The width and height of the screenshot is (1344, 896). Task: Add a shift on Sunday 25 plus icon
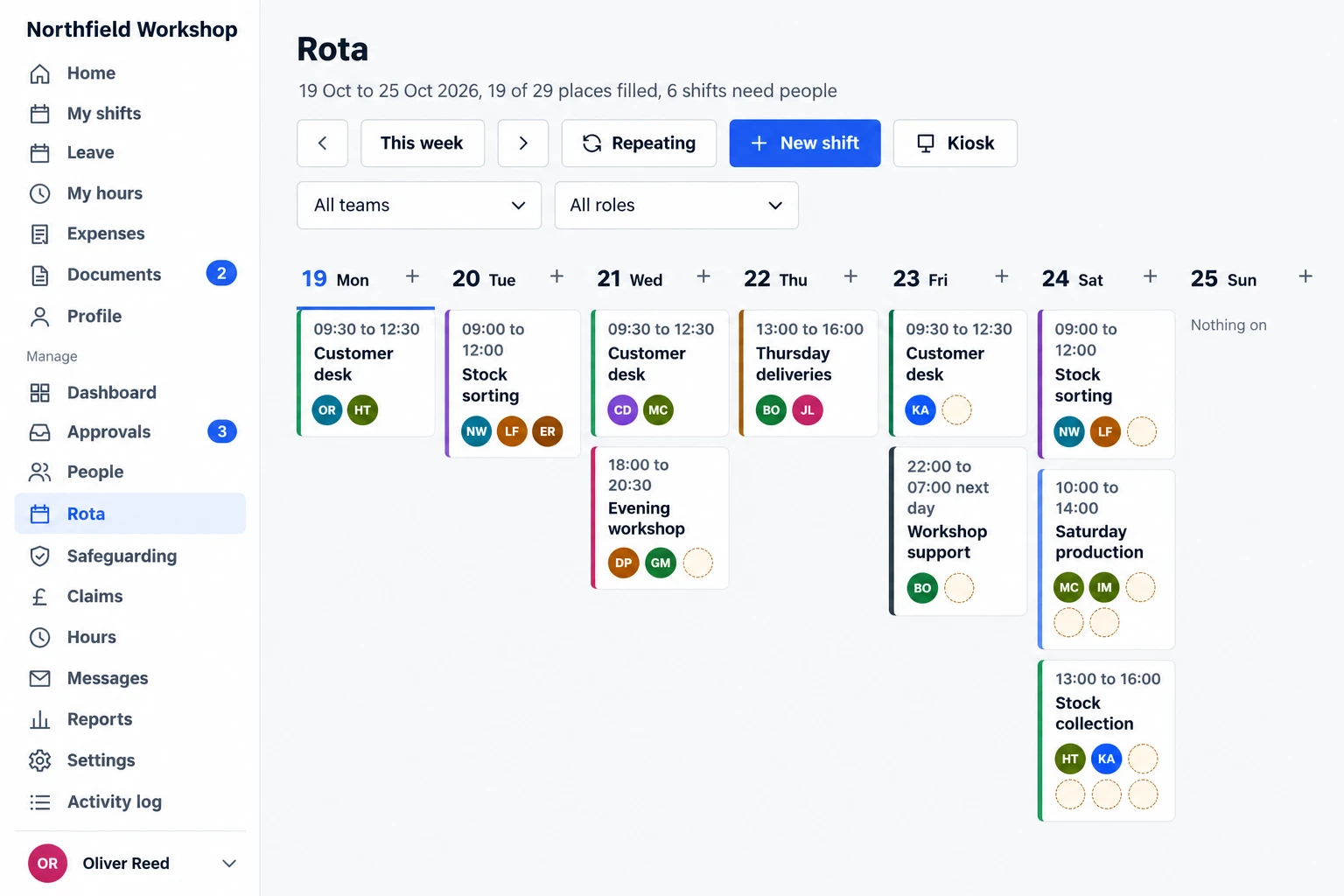tap(1305, 276)
